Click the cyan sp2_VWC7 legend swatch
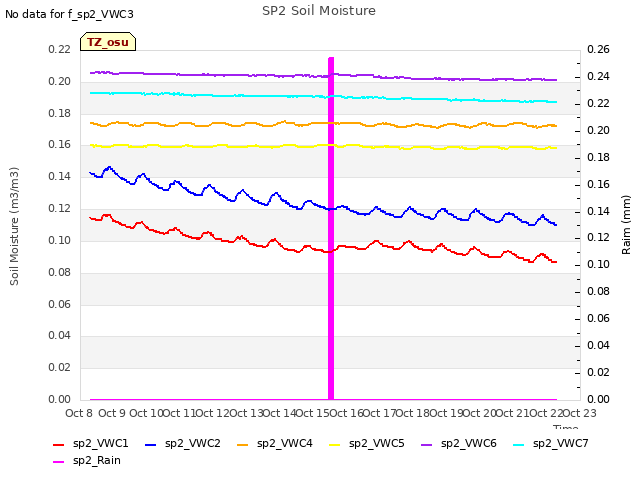The height and width of the screenshot is (480, 640). coord(518,444)
